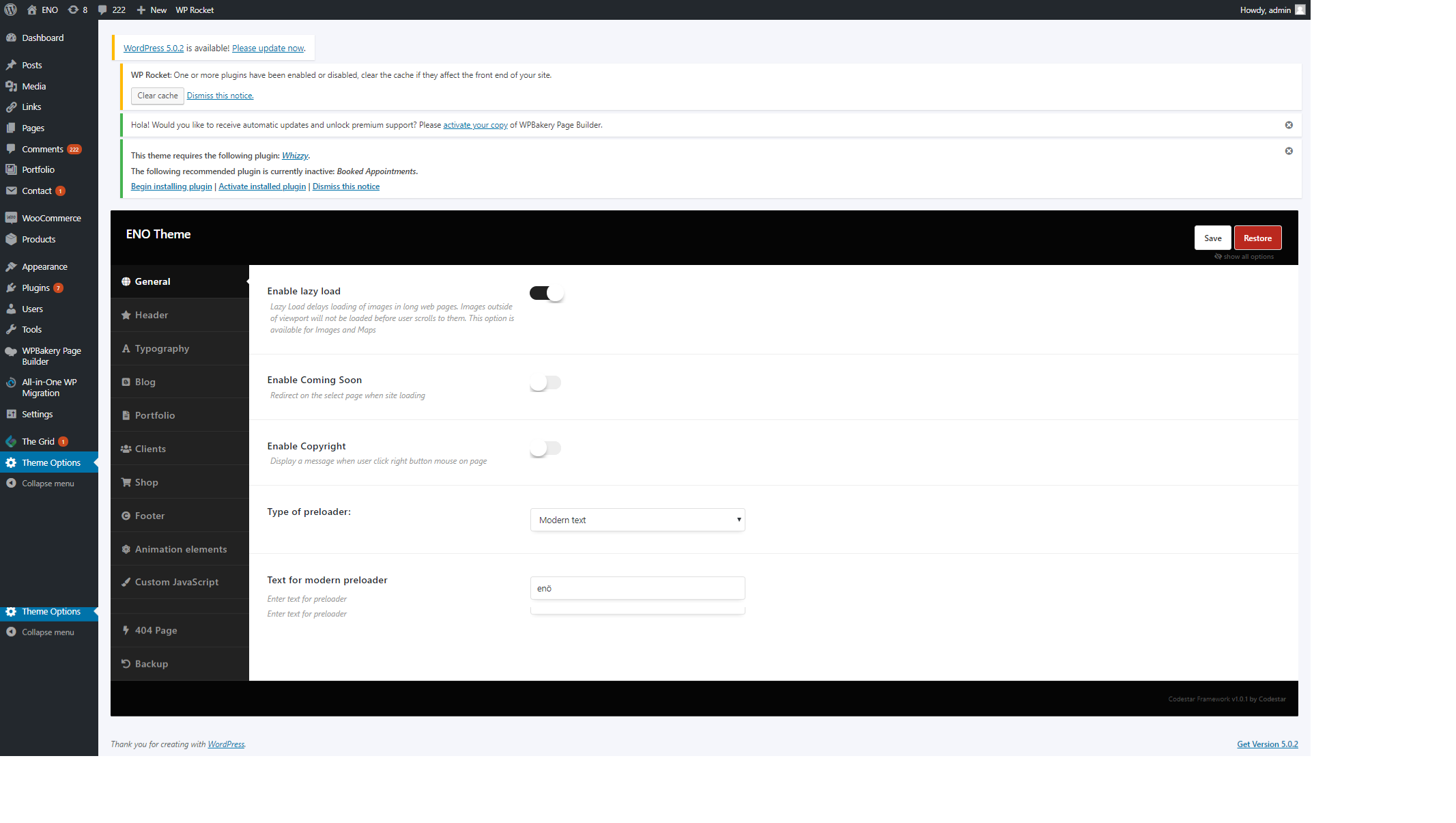Turn on Enable Copyright switch
The width and height of the screenshot is (1456, 823).
pos(545,448)
